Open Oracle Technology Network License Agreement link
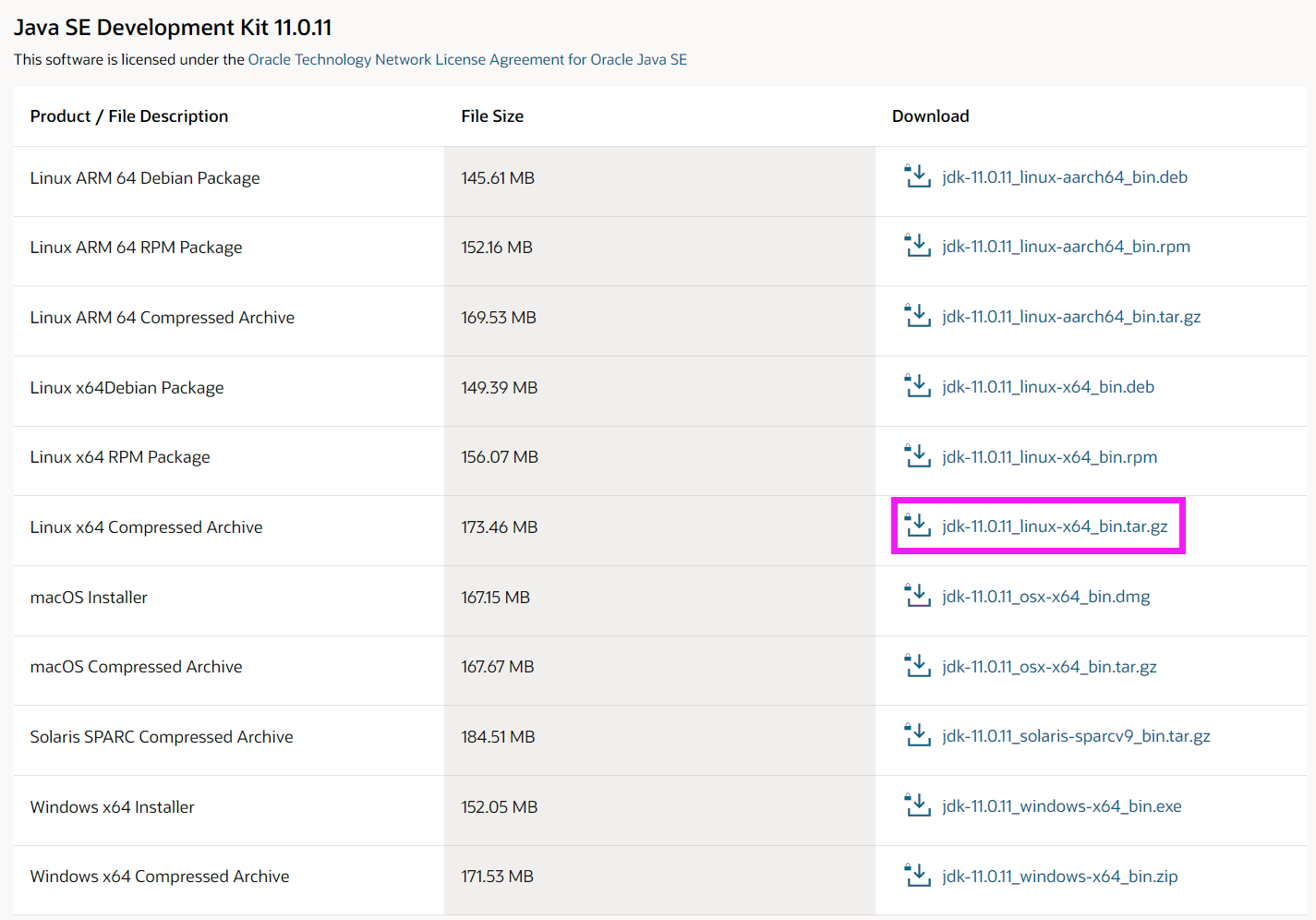The height and width of the screenshot is (920, 1316). (x=467, y=59)
